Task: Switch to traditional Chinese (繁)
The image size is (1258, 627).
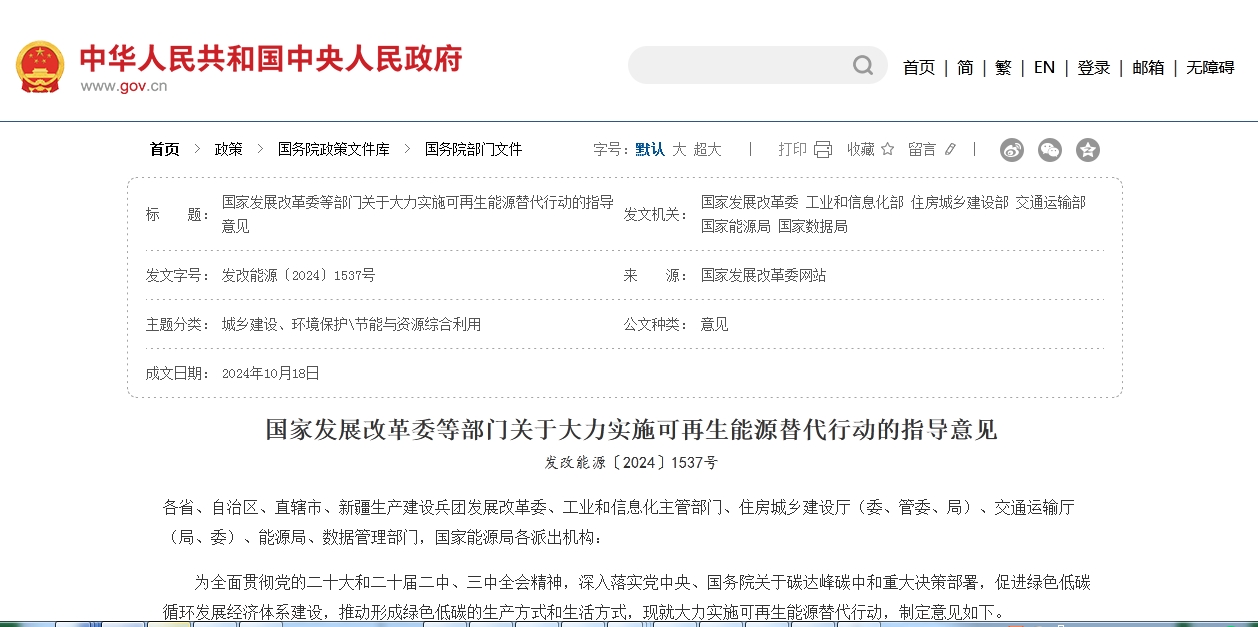Action: click(1002, 67)
